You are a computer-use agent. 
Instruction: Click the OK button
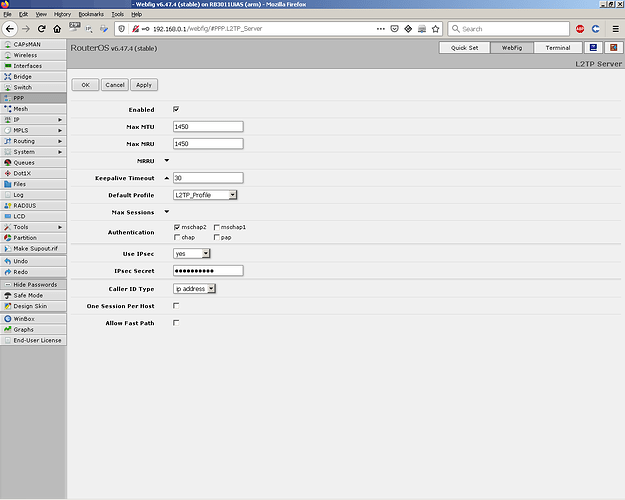pyautogui.click(x=85, y=85)
